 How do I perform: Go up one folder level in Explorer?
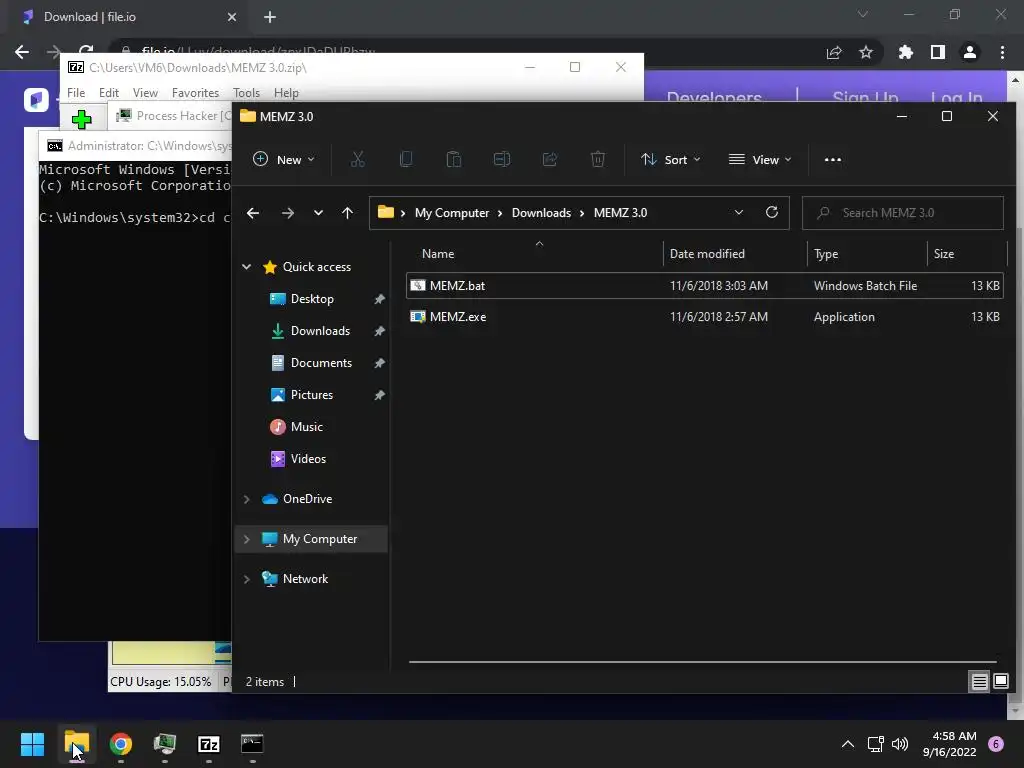pos(347,213)
